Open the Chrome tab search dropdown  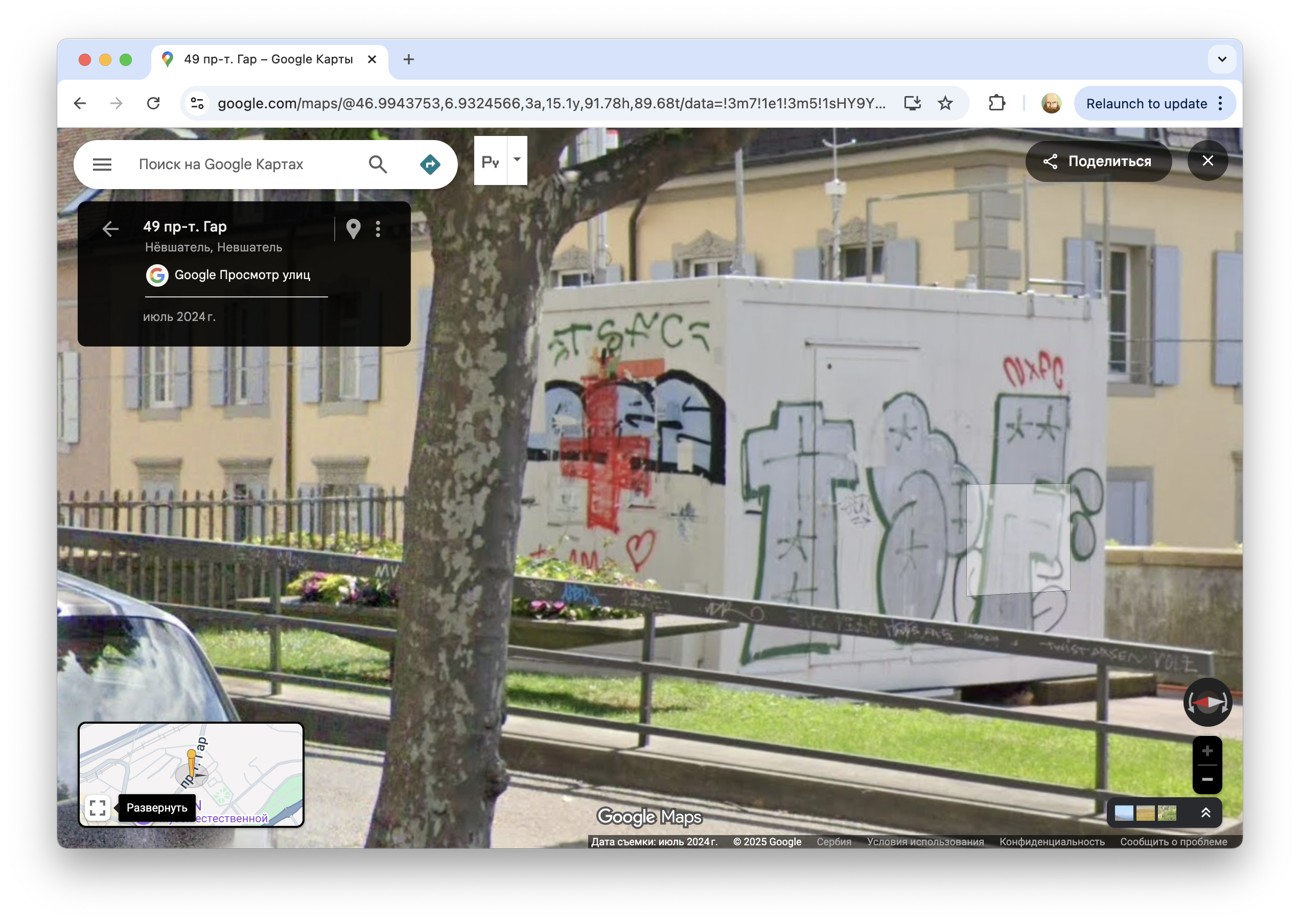(1221, 59)
